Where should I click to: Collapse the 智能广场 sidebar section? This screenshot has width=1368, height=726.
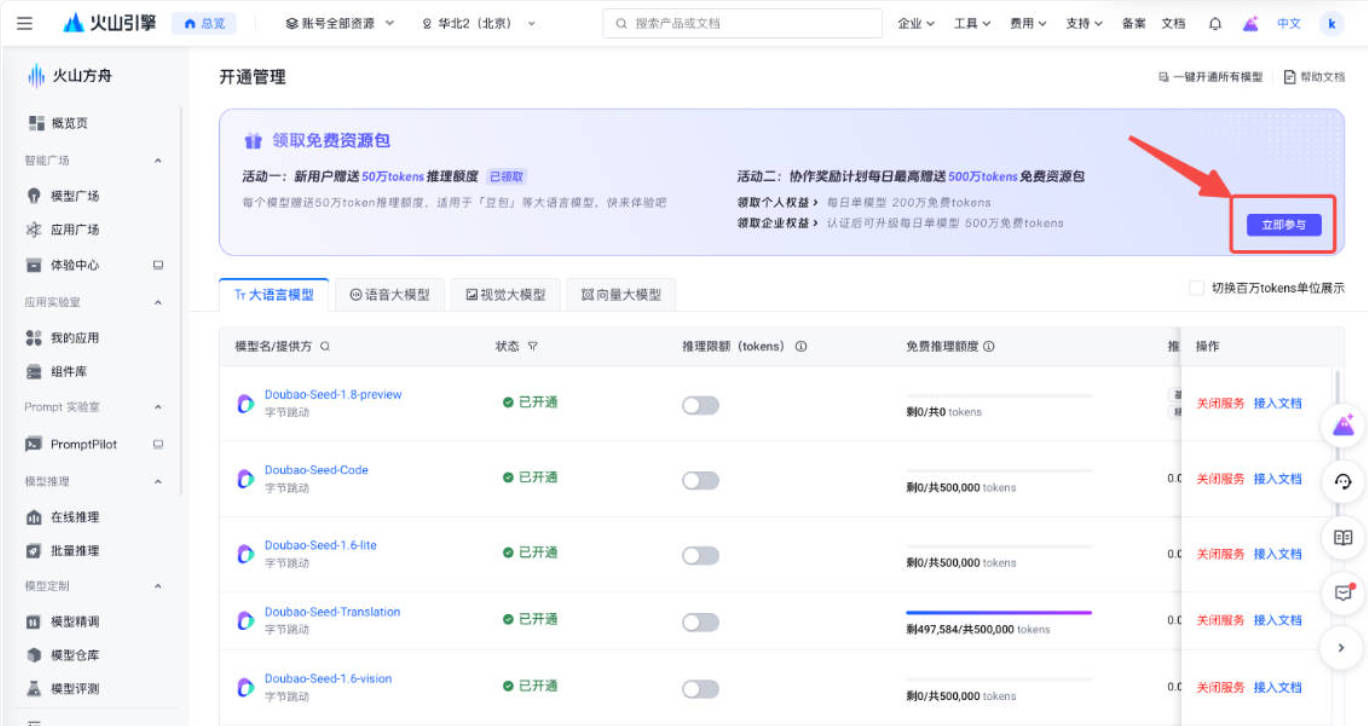[x=158, y=160]
